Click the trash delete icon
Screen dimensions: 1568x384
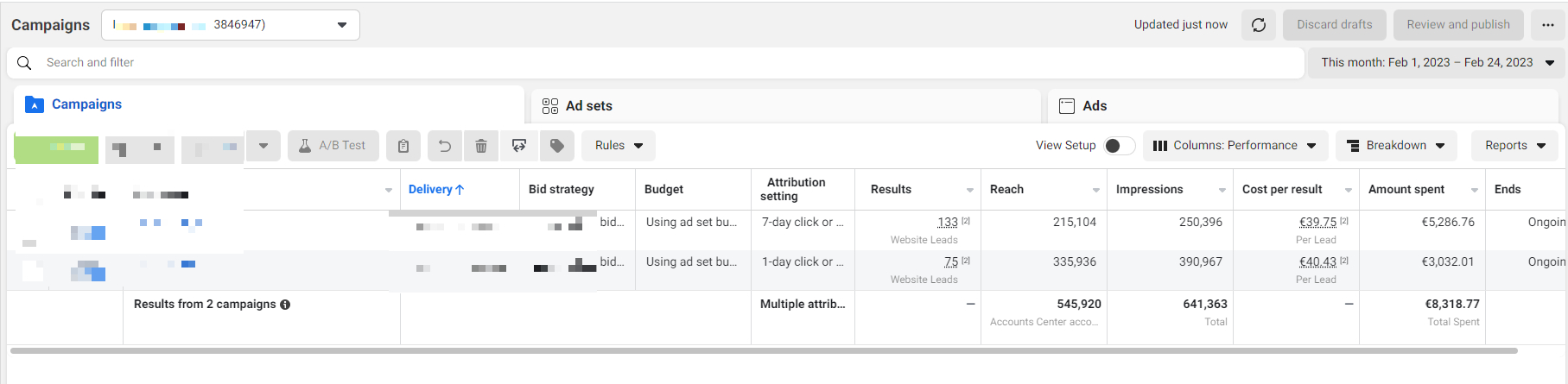point(481,146)
